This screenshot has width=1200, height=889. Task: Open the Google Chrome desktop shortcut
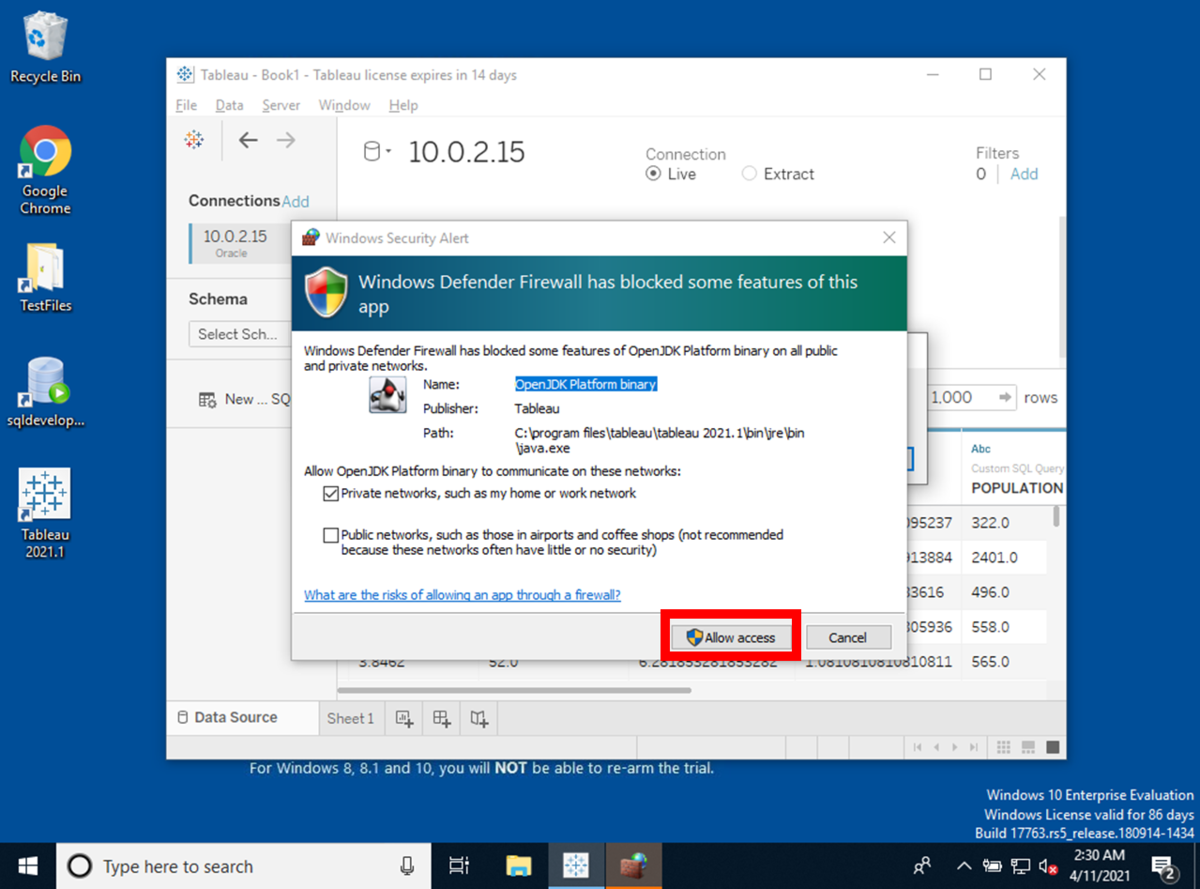(x=45, y=171)
